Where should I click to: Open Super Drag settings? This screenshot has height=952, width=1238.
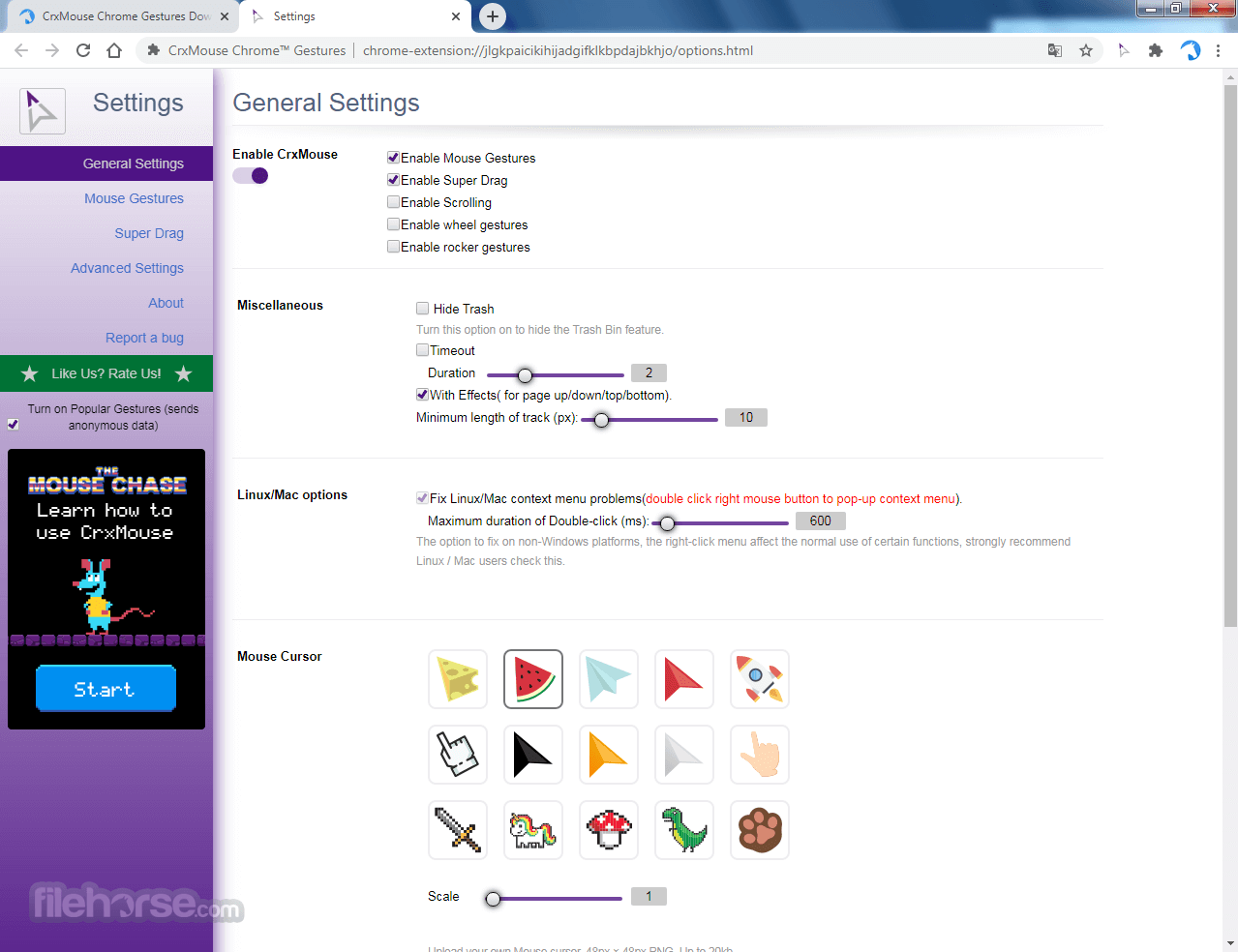coord(149,233)
